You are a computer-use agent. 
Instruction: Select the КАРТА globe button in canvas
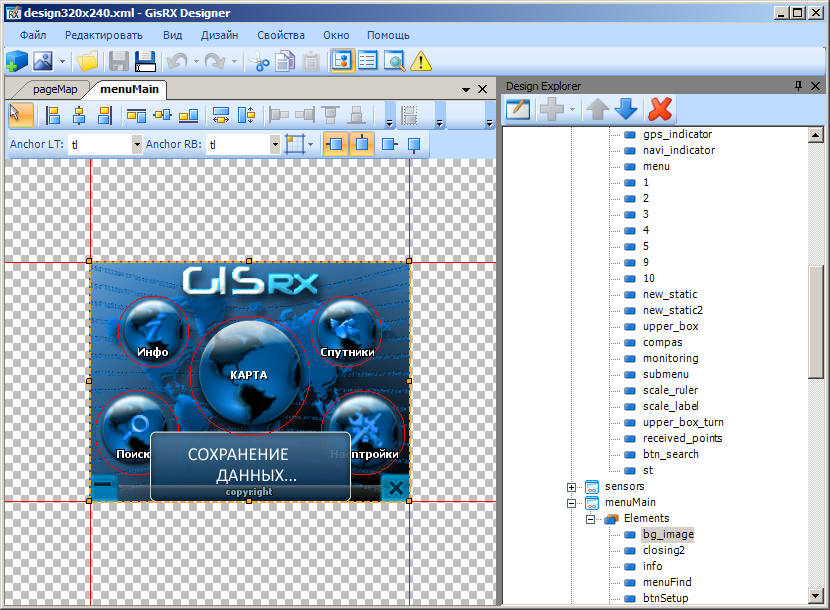coord(249,375)
